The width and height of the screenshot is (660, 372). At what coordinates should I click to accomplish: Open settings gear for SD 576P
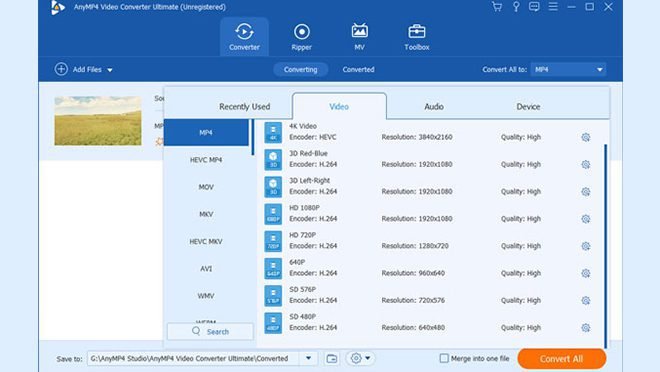click(585, 300)
